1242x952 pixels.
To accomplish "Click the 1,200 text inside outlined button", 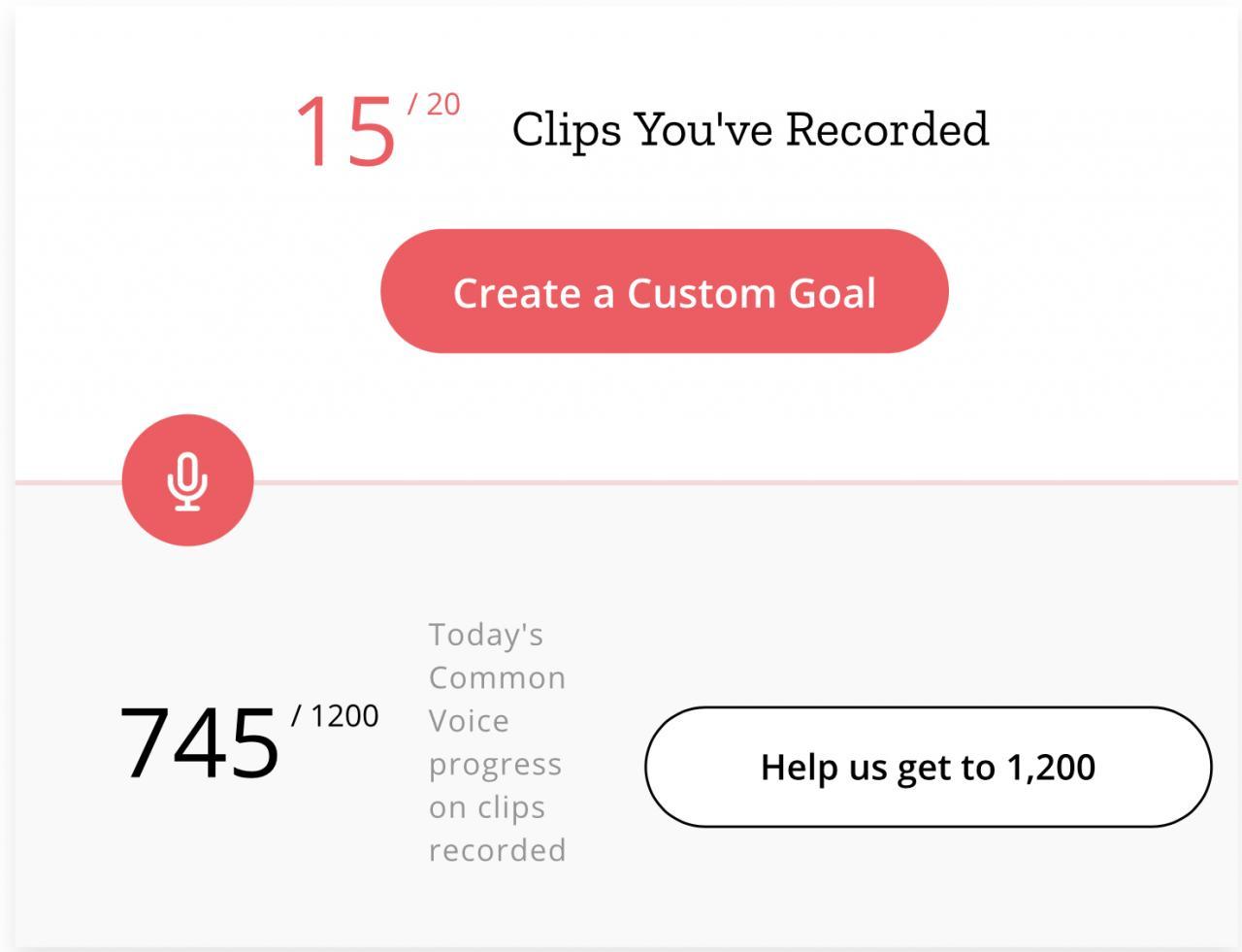I will point(1051,768).
